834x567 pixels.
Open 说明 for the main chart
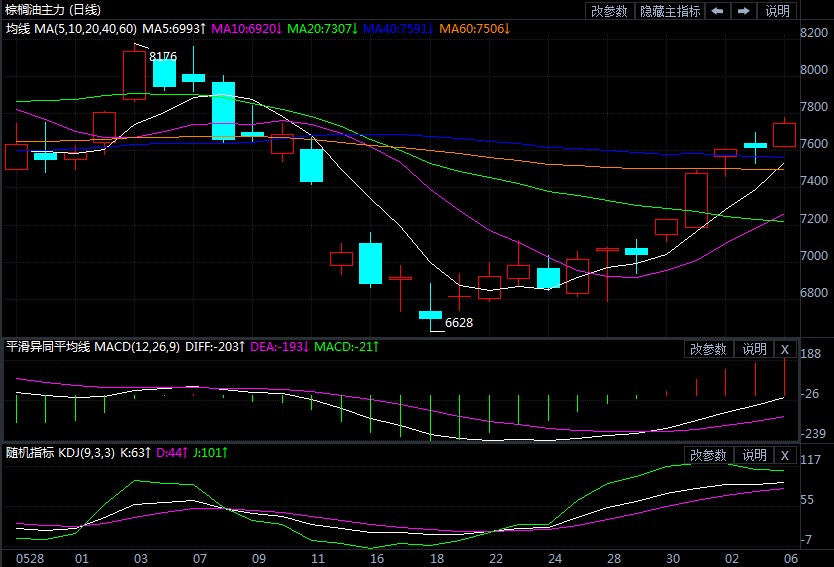click(x=777, y=11)
